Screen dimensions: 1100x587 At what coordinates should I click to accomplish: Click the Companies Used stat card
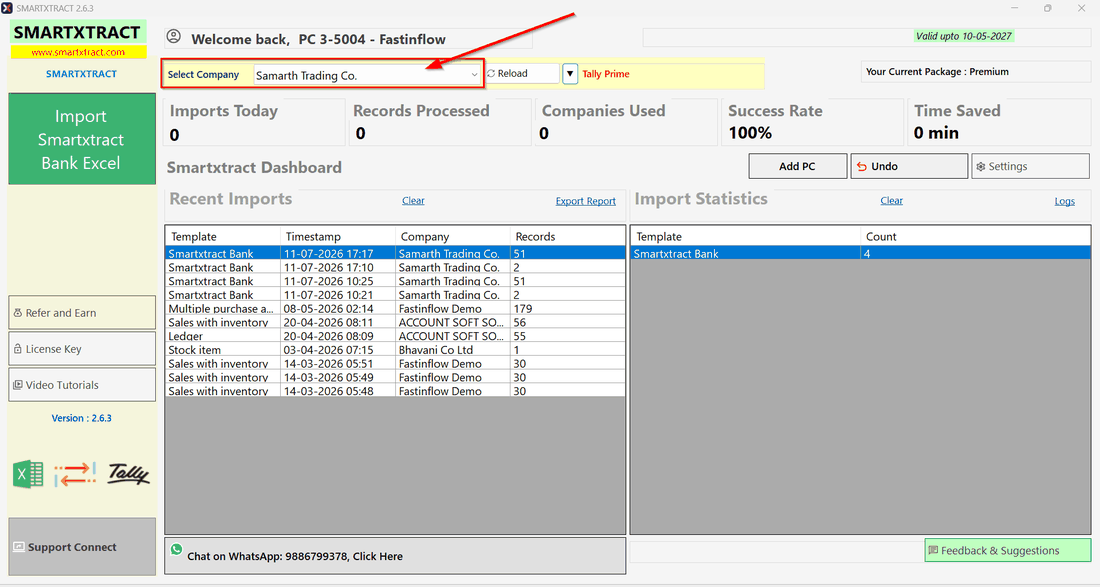[626, 122]
